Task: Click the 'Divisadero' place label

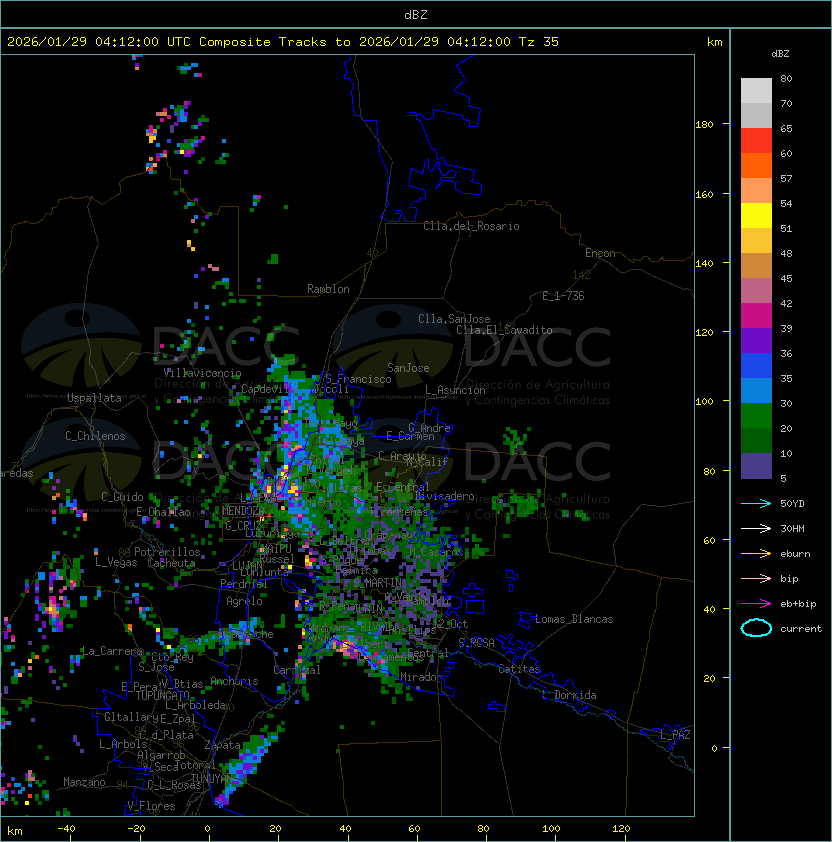Action: pyautogui.click(x=444, y=496)
